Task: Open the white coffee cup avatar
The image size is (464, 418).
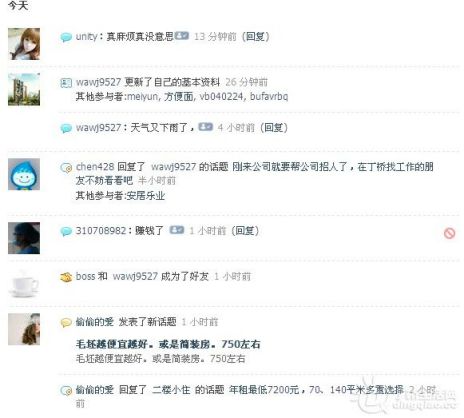Action: [24, 284]
